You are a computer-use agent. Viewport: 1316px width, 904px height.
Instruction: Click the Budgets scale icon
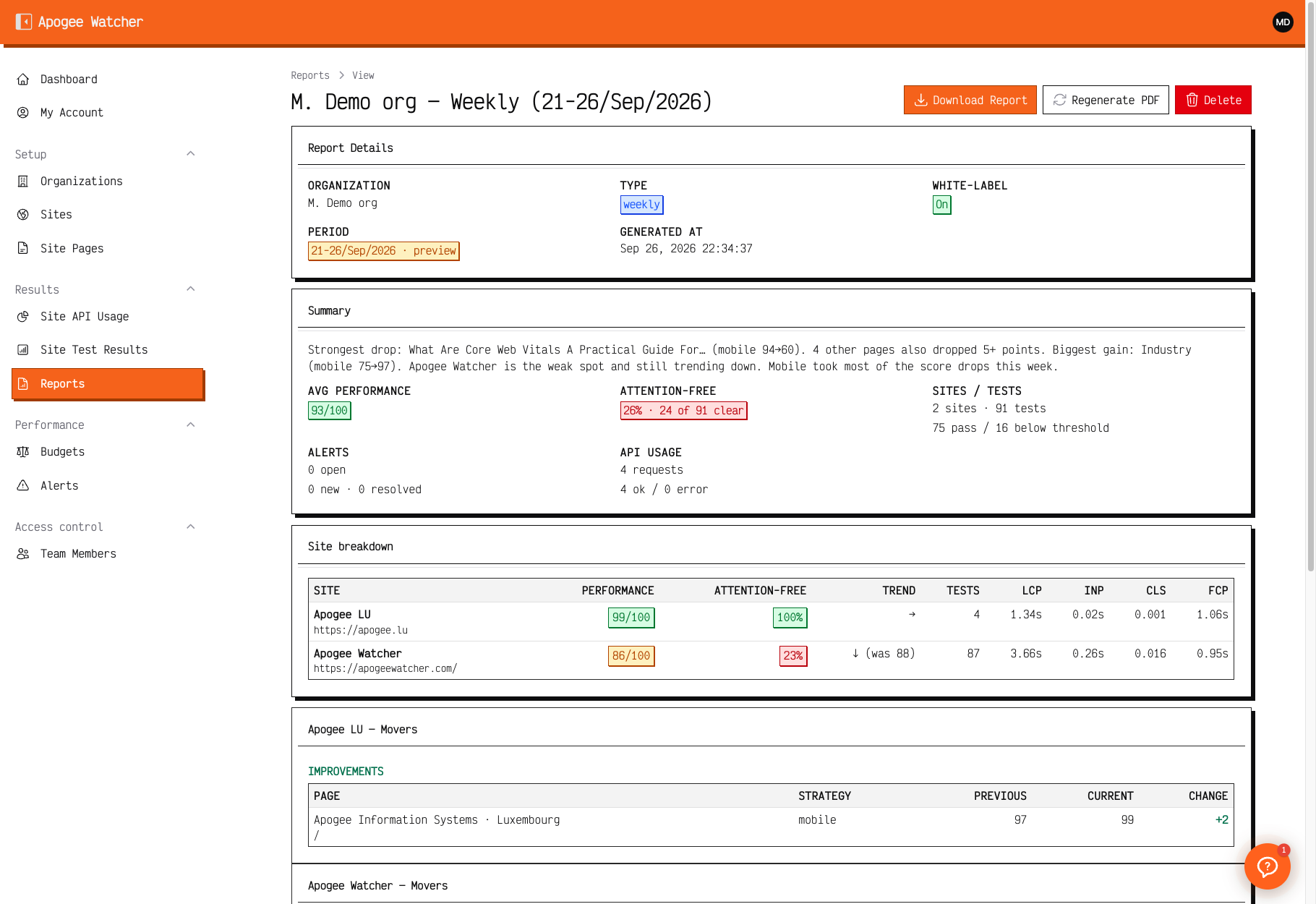23,451
